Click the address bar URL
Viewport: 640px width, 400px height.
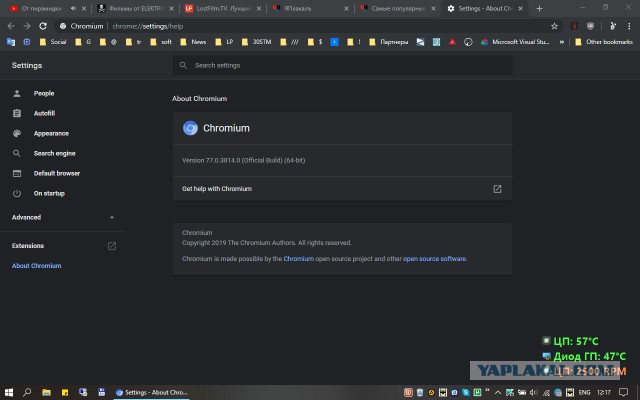coord(147,26)
